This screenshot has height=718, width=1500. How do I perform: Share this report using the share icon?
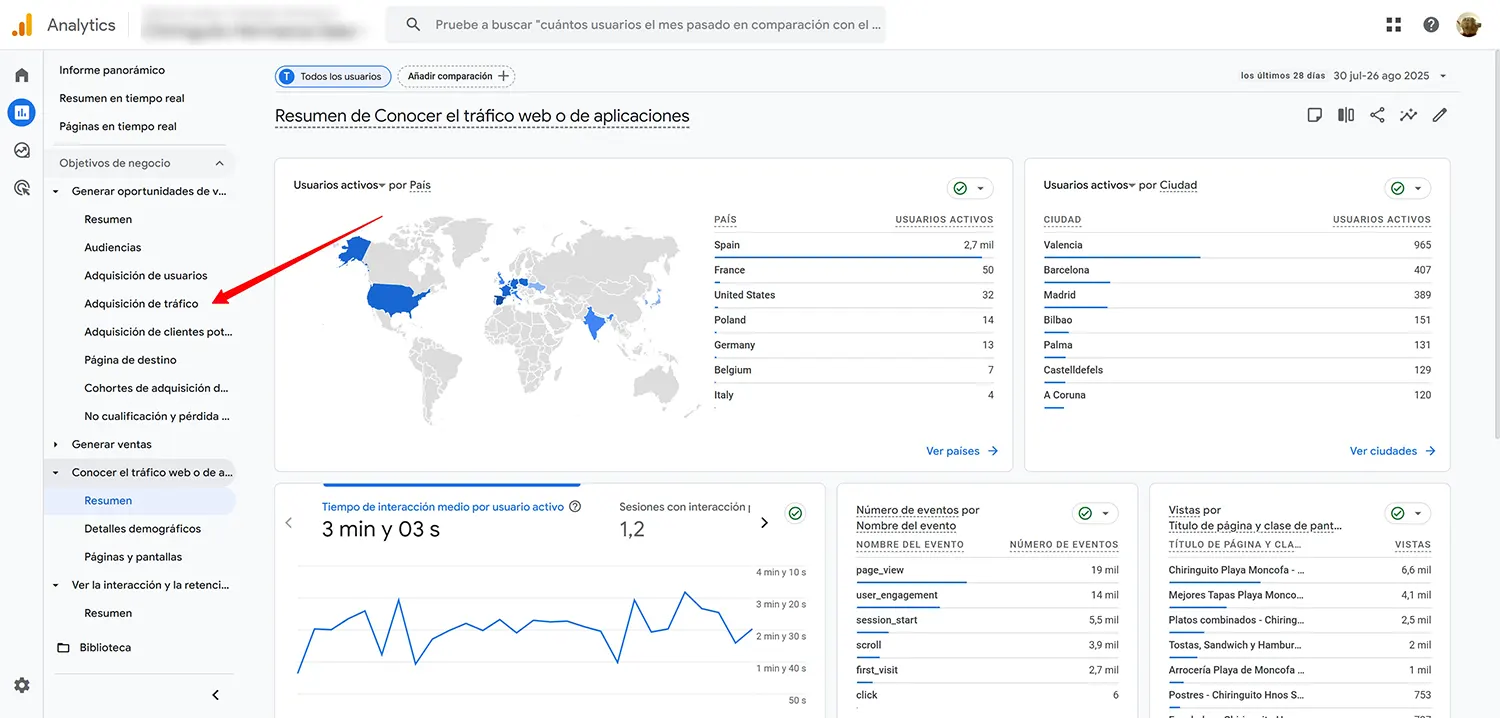point(1377,114)
